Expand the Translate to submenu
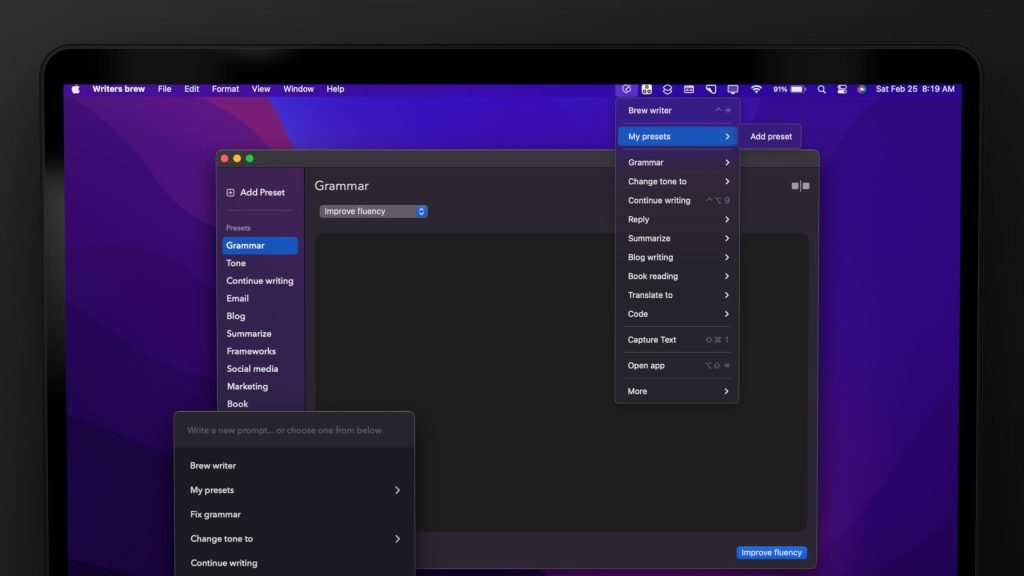 (677, 295)
